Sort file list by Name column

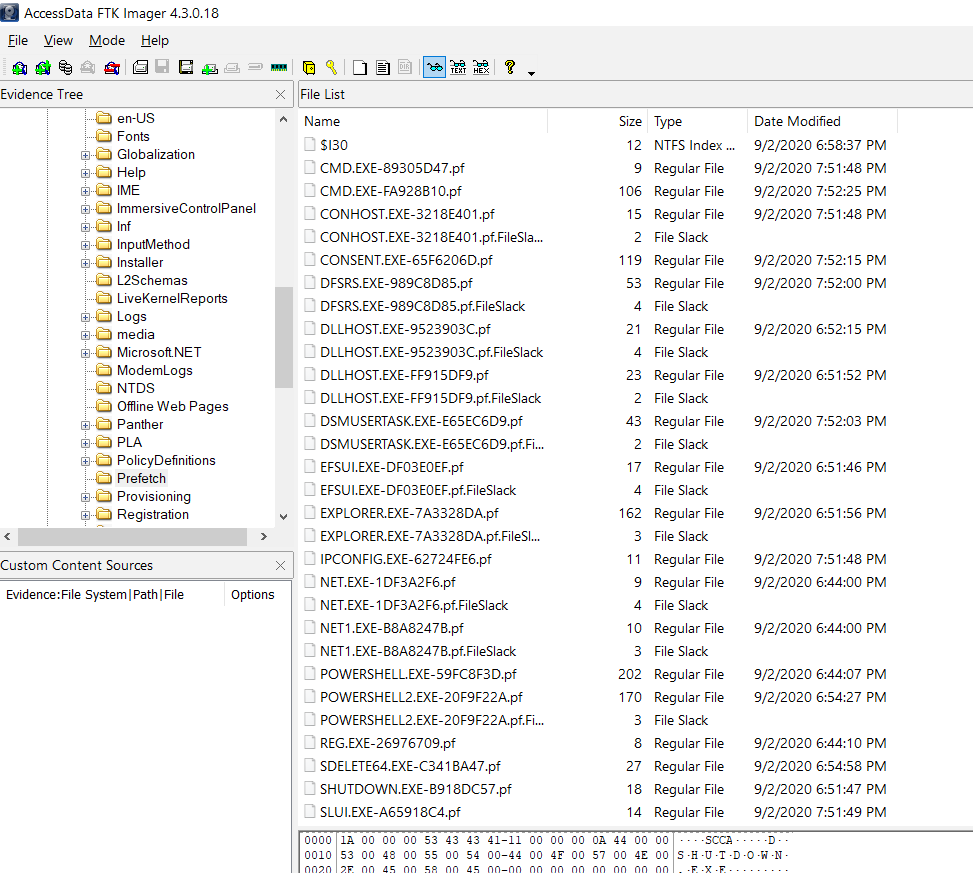(x=424, y=122)
